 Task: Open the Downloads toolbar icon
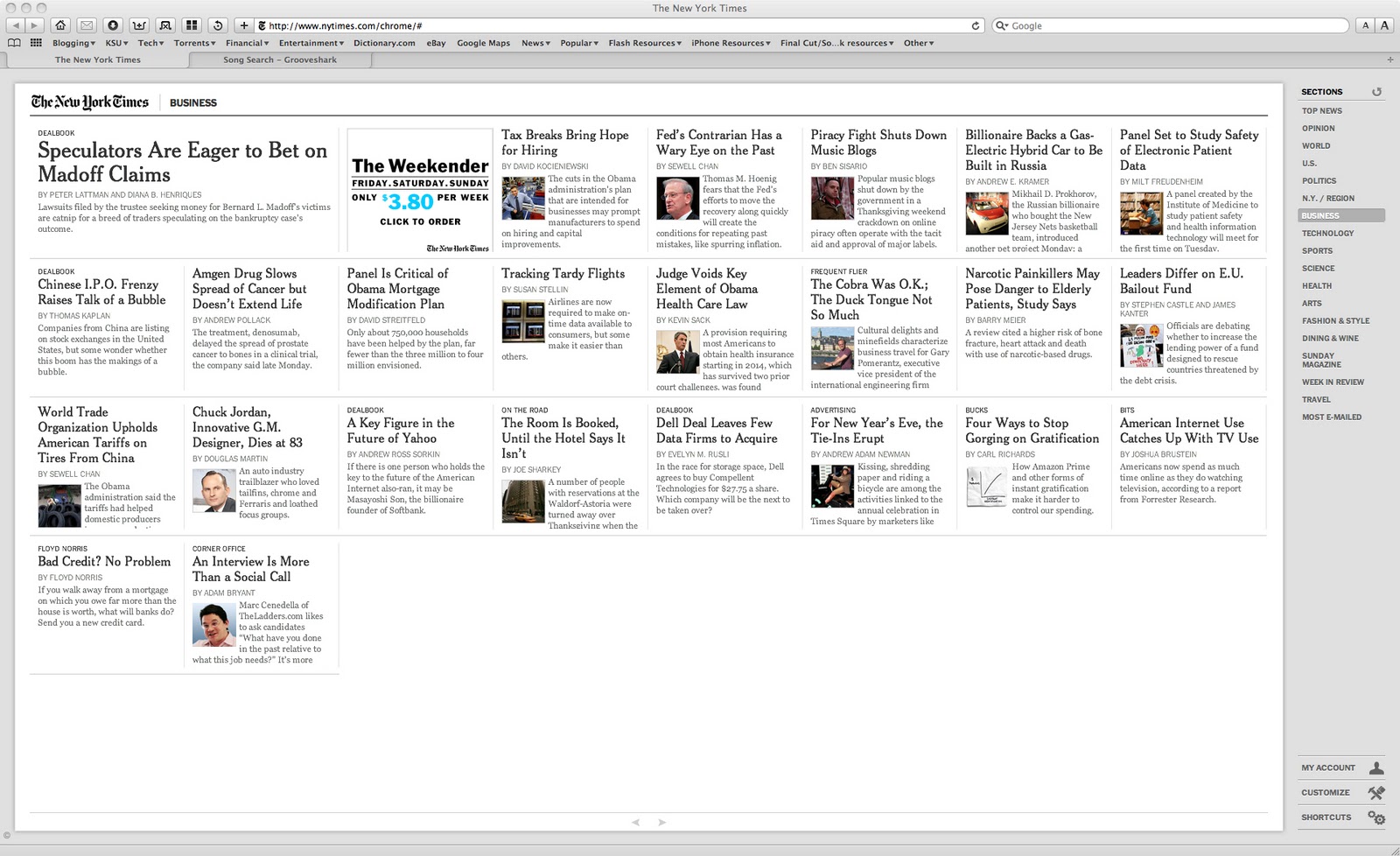point(113,25)
